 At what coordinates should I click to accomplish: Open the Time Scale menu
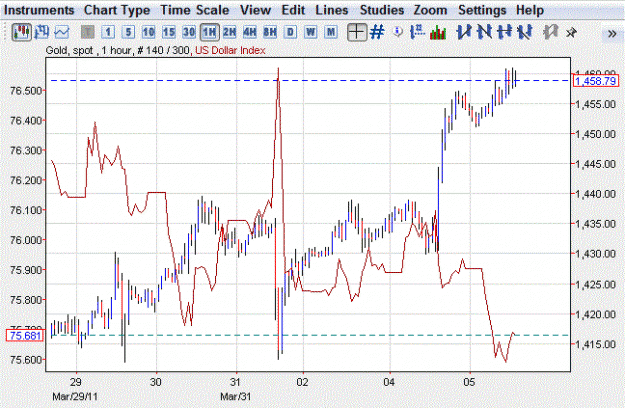[x=195, y=10]
